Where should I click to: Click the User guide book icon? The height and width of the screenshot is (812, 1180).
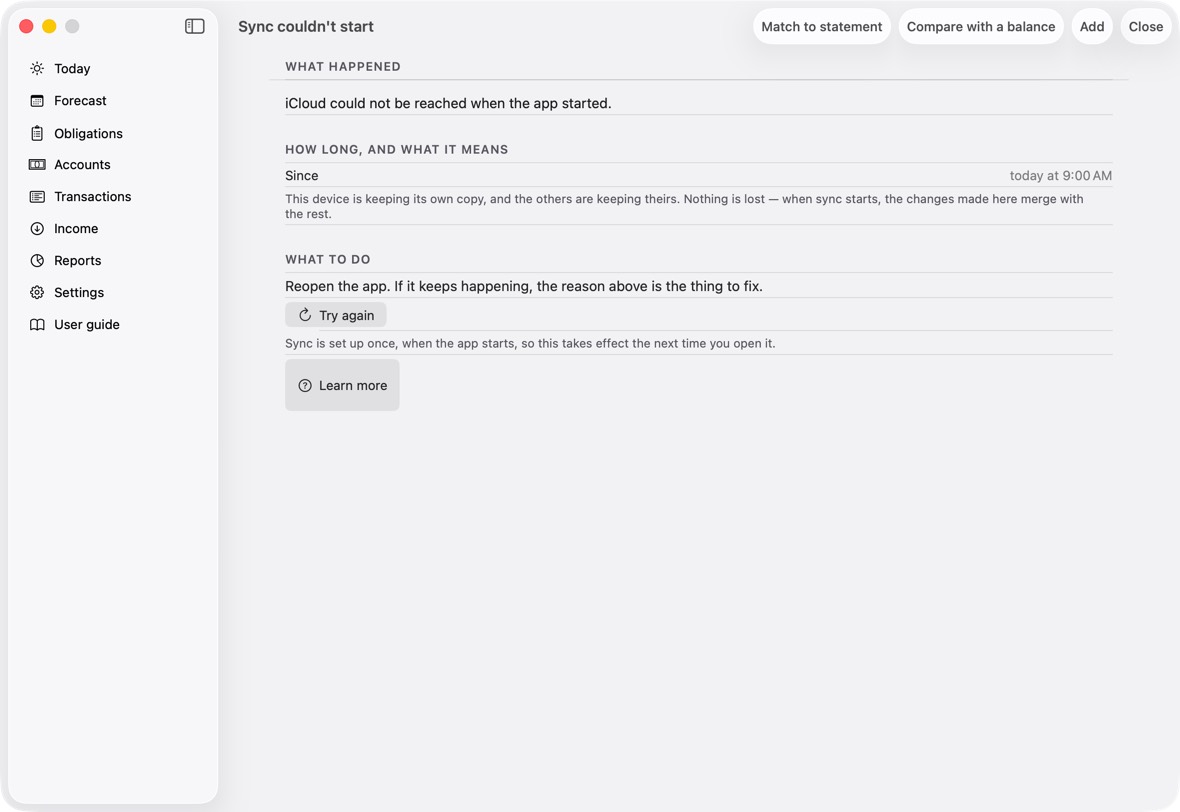[37, 324]
